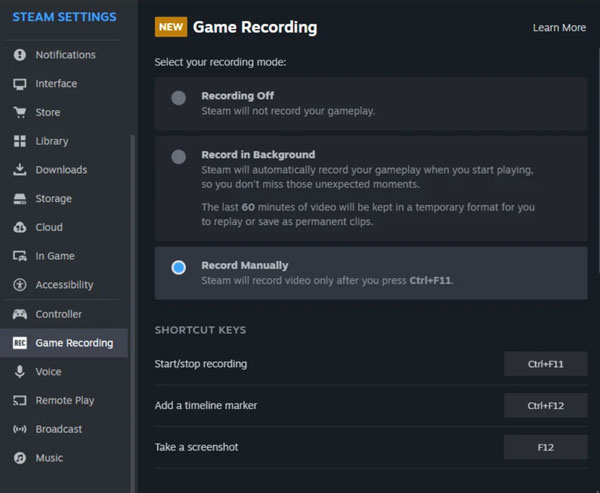Click 'Steam will not record your gameplay.' text
Image resolution: width=600 pixels, height=493 pixels.
(288, 111)
